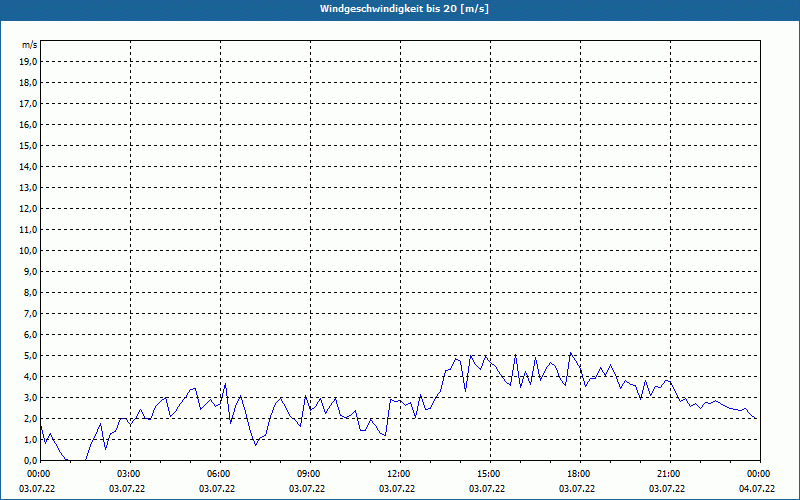Click the 2,0 y-axis label
The image size is (800, 500).
coord(30,418)
